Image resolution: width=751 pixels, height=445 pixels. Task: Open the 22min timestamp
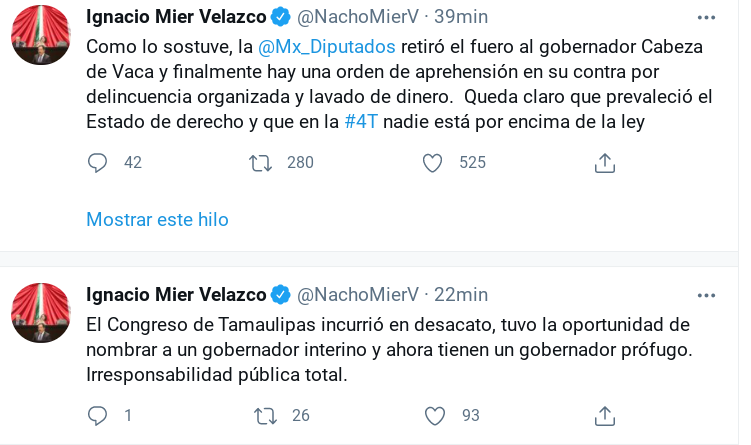pyautogui.click(x=460, y=294)
